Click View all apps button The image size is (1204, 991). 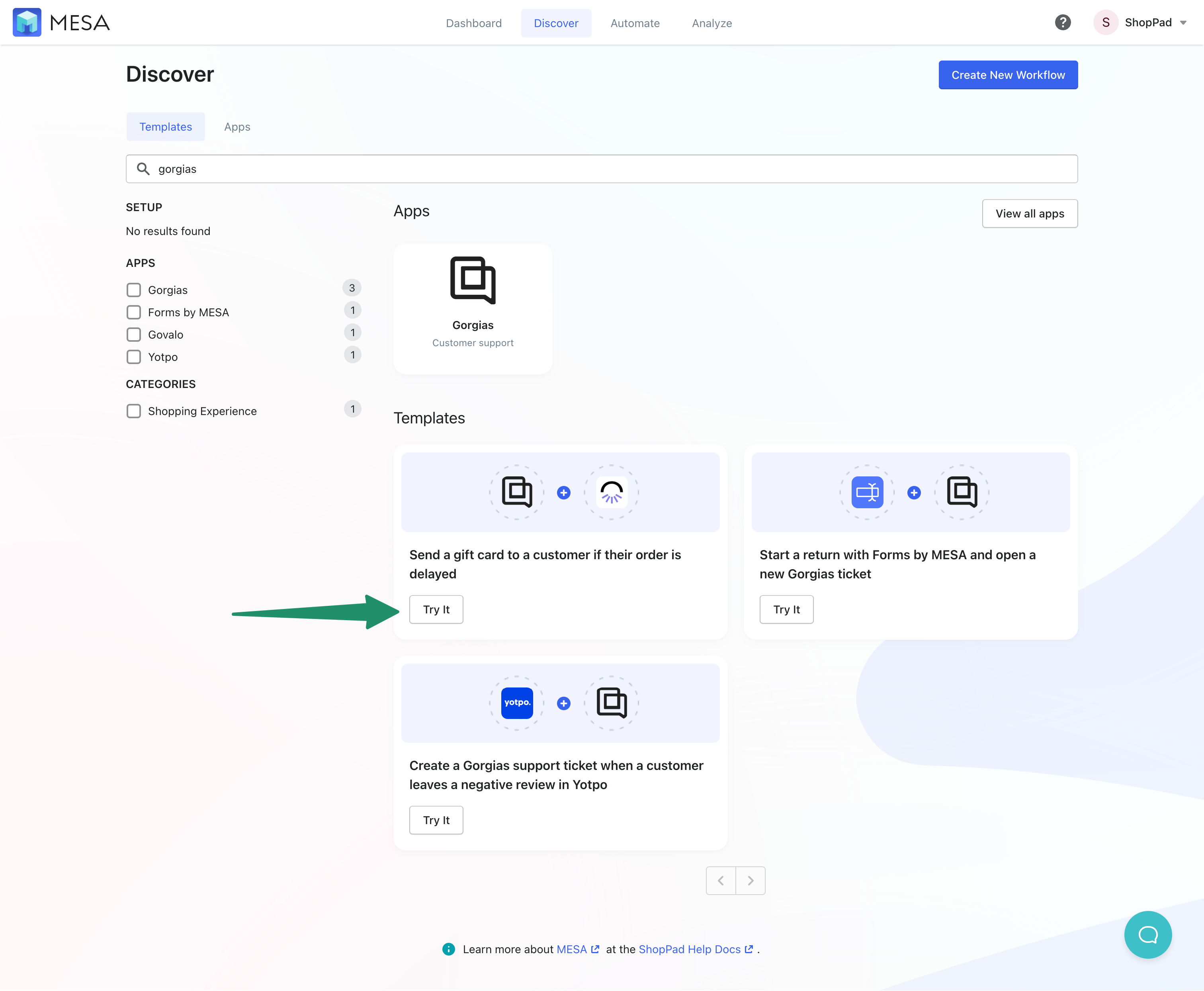pos(1029,213)
